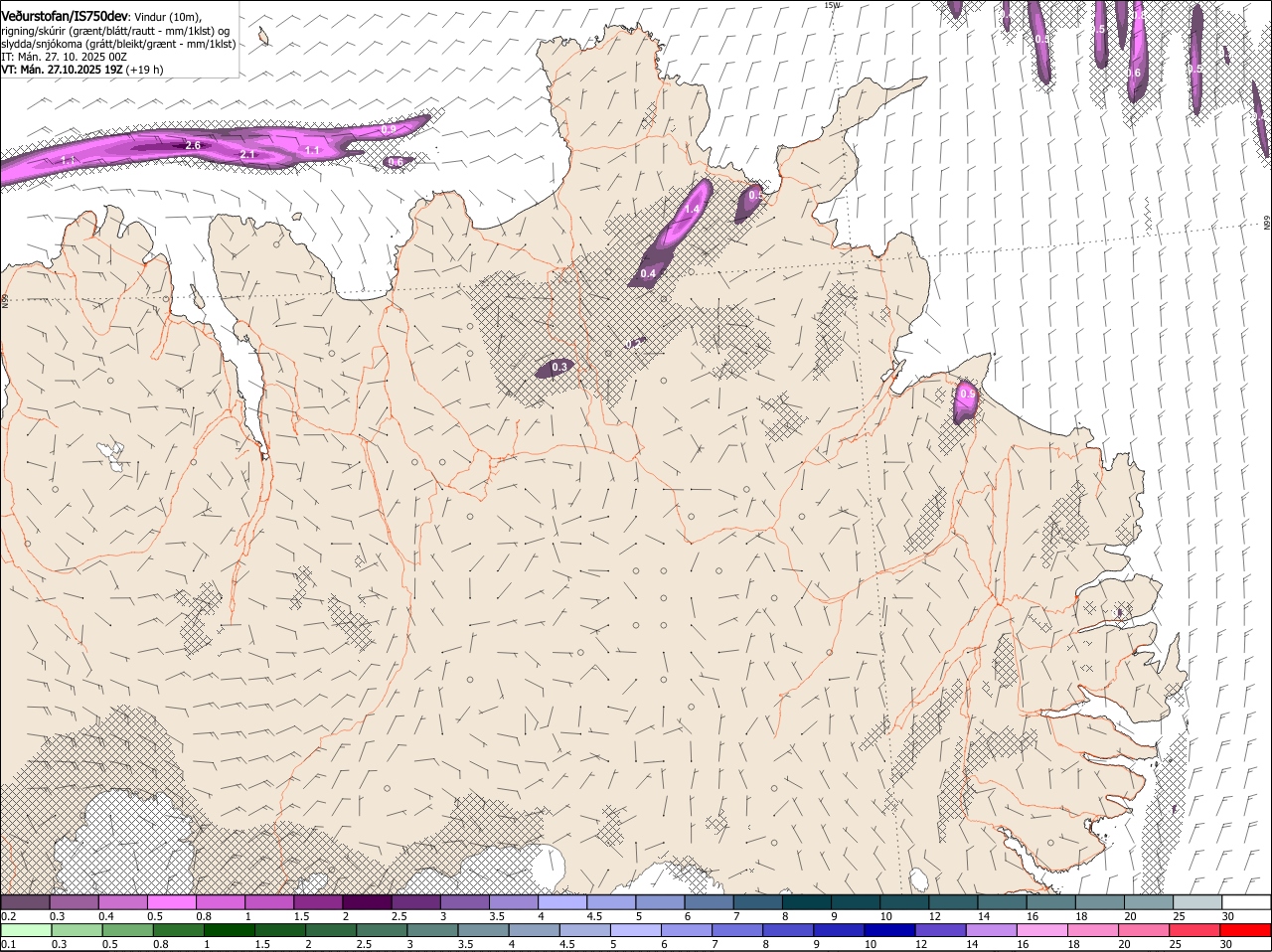
Task: Click the 4.5 label on the rain legend
Action: point(567,944)
